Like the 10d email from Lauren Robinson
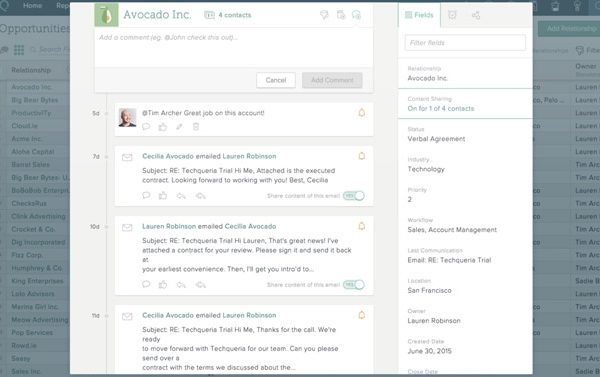Screen dimensions: 600x377 point(163,284)
